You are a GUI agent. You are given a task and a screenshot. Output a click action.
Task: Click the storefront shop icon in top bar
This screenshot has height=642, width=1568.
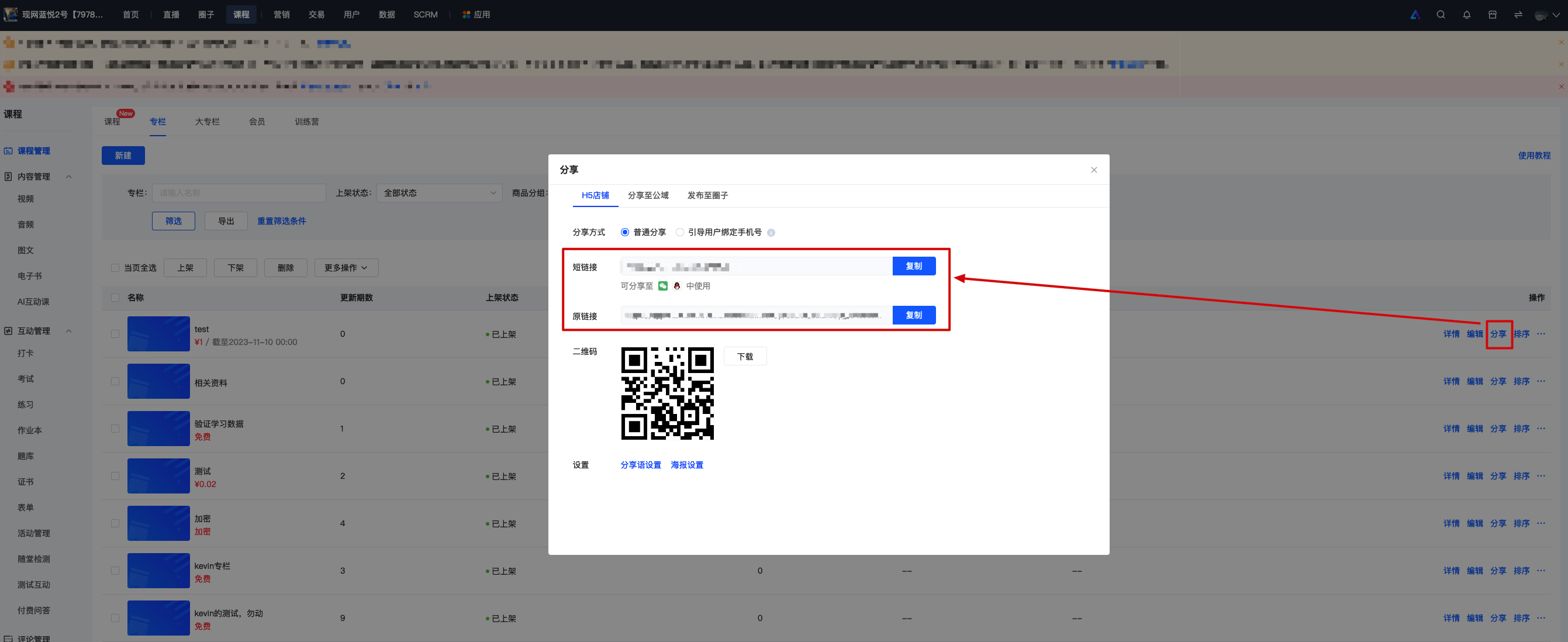point(1493,15)
